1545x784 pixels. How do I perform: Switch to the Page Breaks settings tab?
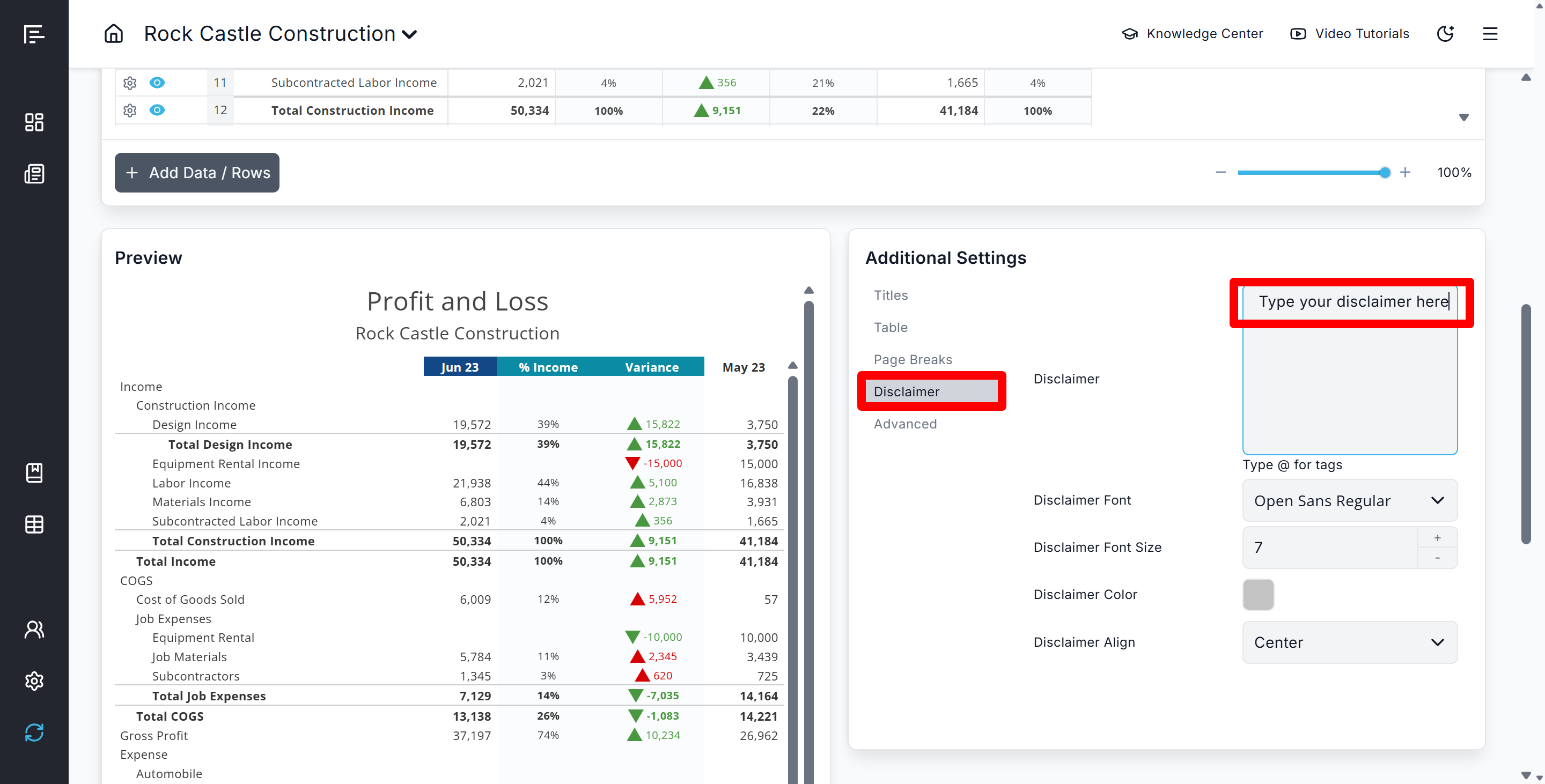pos(913,360)
